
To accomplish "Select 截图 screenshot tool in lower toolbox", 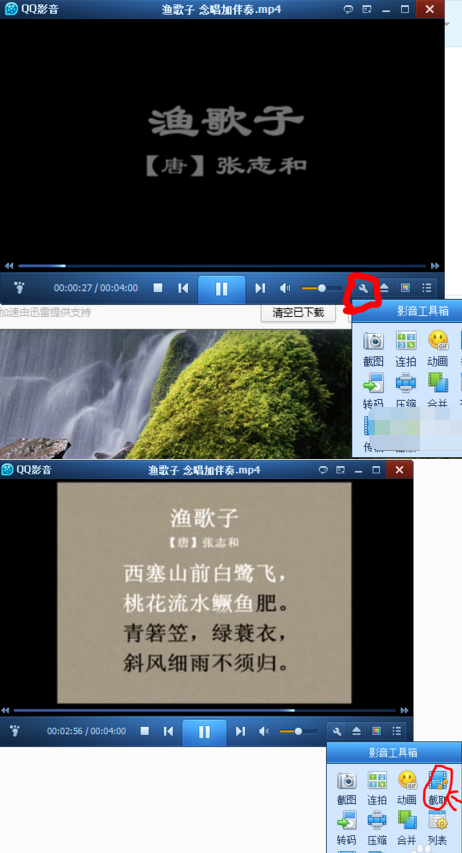I will (x=346, y=788).
